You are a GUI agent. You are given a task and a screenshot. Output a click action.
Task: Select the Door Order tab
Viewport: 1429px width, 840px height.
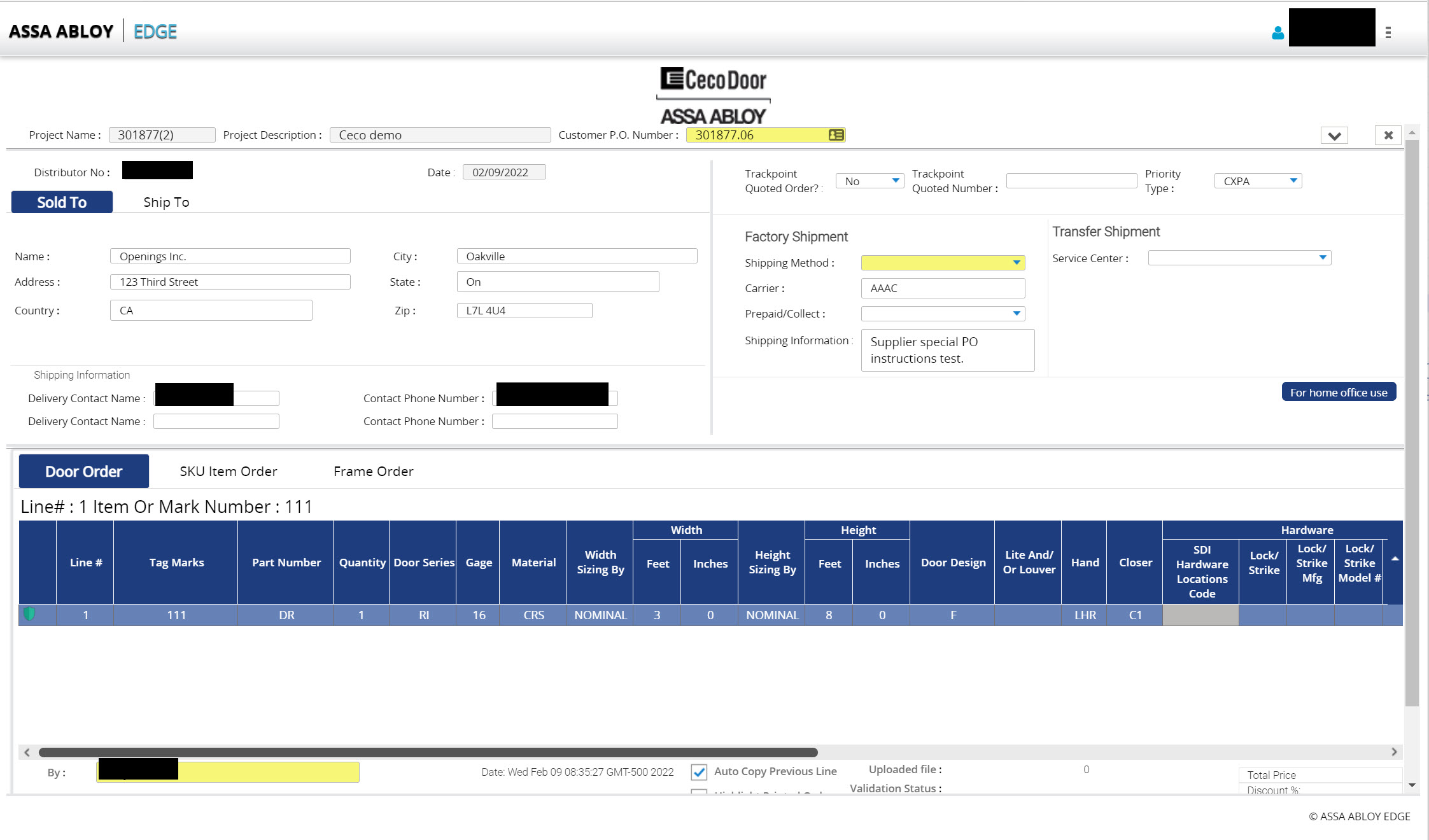[83, 471]
